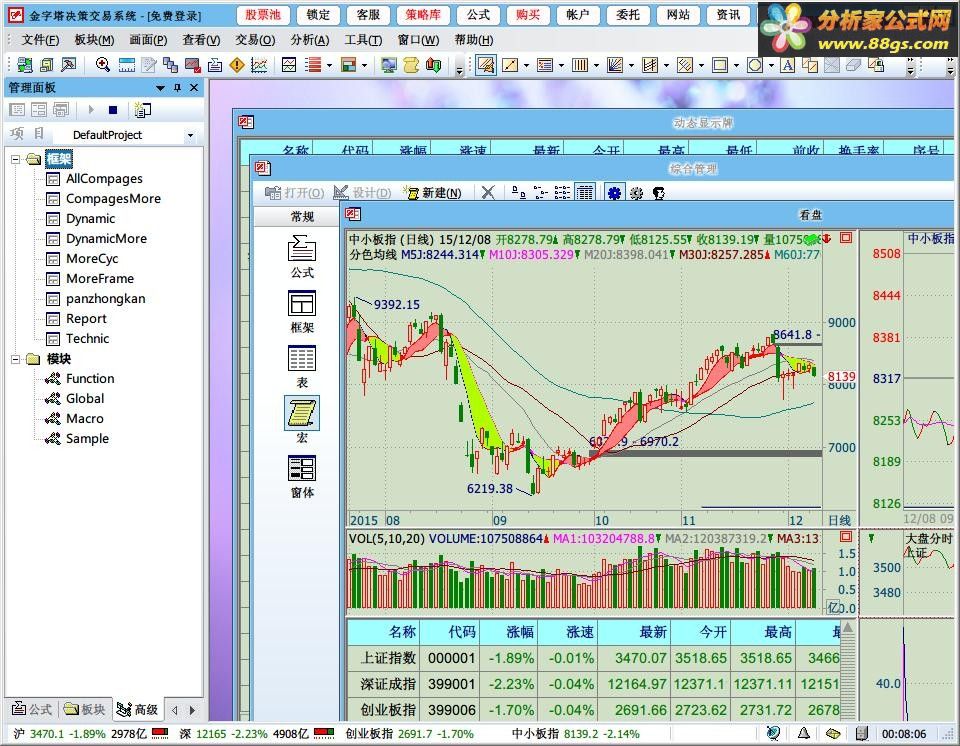
Task: Click the 委托 button
Action: click(628, 15)
